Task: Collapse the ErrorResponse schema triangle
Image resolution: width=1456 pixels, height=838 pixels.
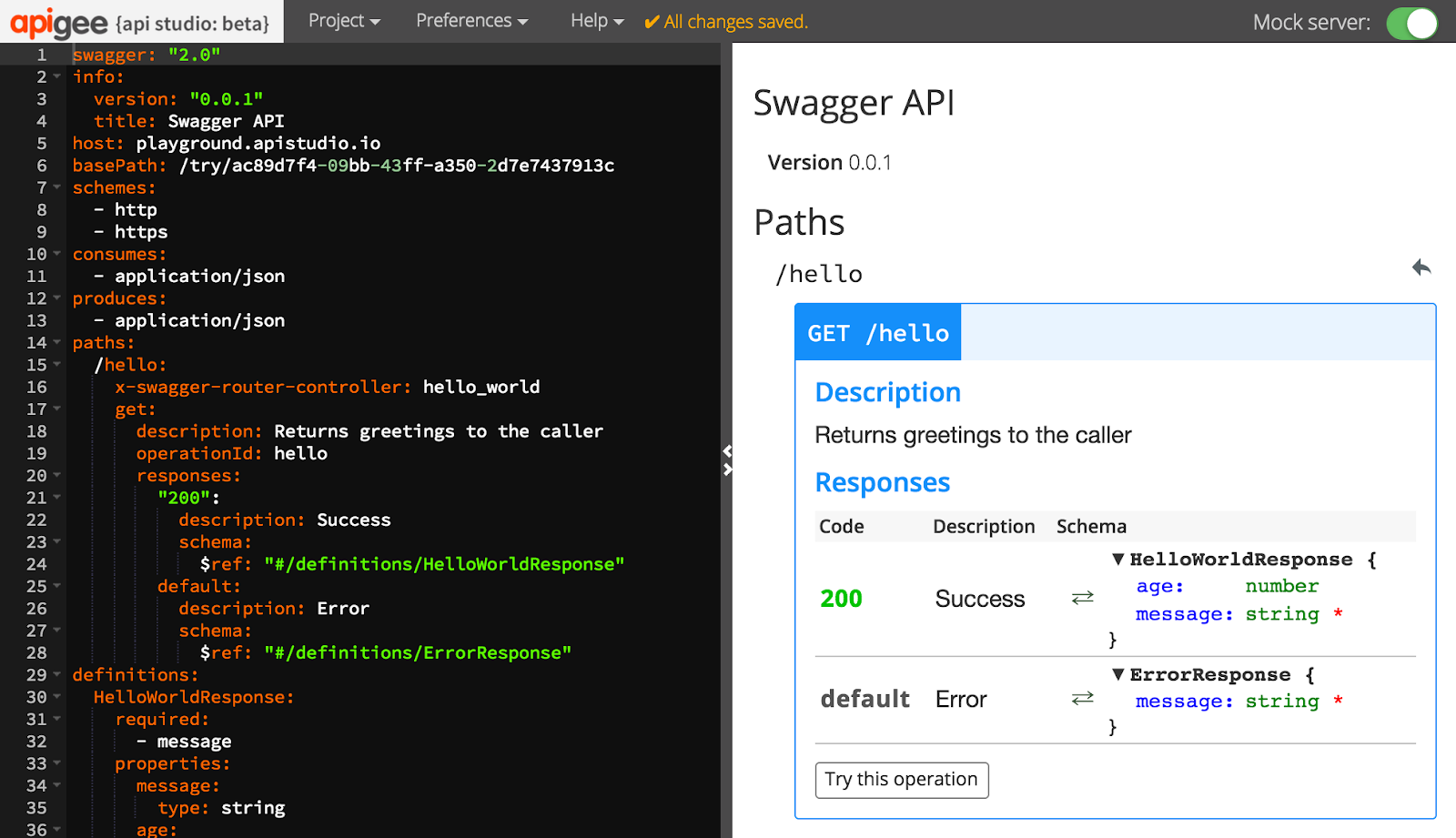Action: pyautogui.click(x=1118, y=674)
